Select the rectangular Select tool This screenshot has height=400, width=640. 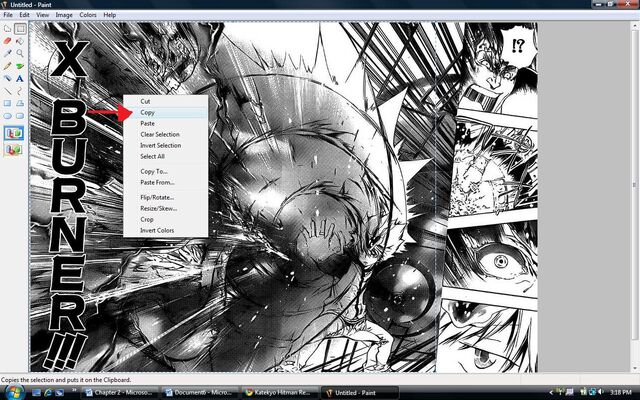coord(20,29)
